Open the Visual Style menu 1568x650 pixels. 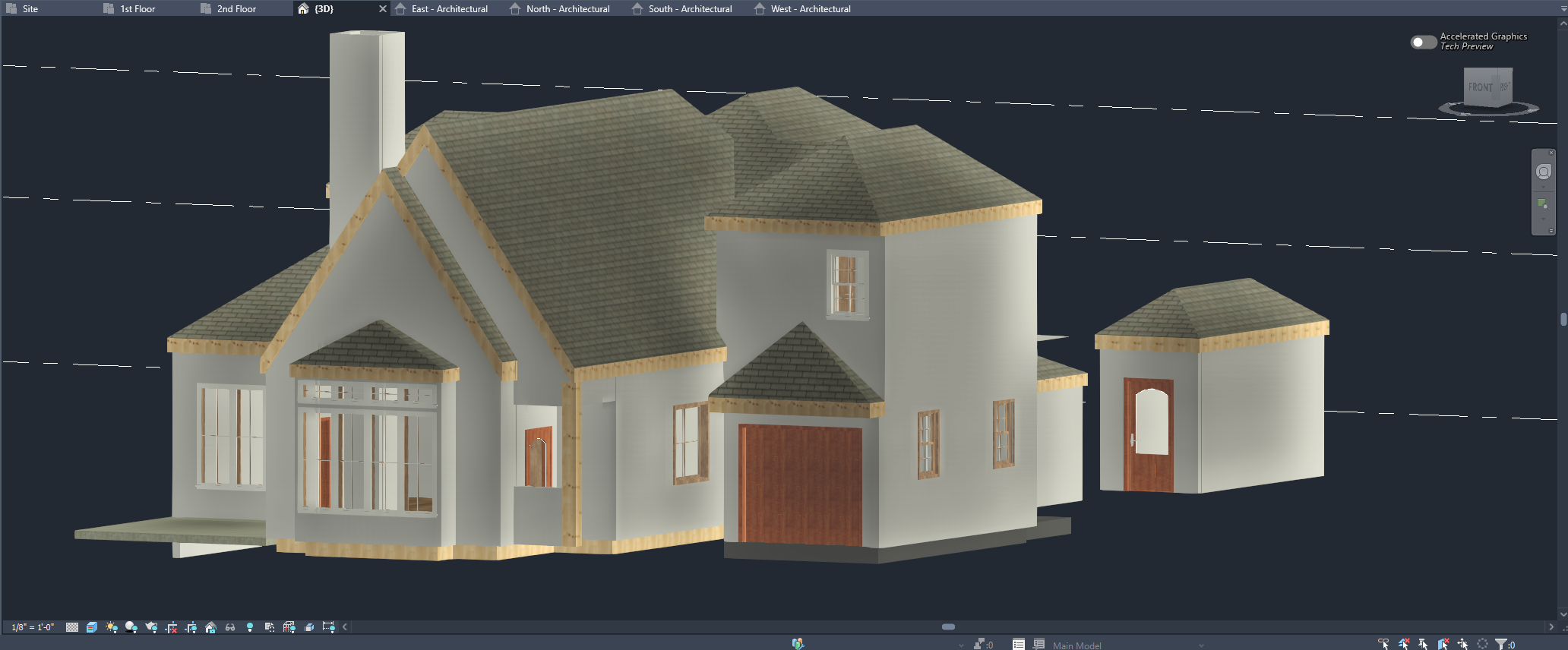pyautogui.click(x=92, y=627)
